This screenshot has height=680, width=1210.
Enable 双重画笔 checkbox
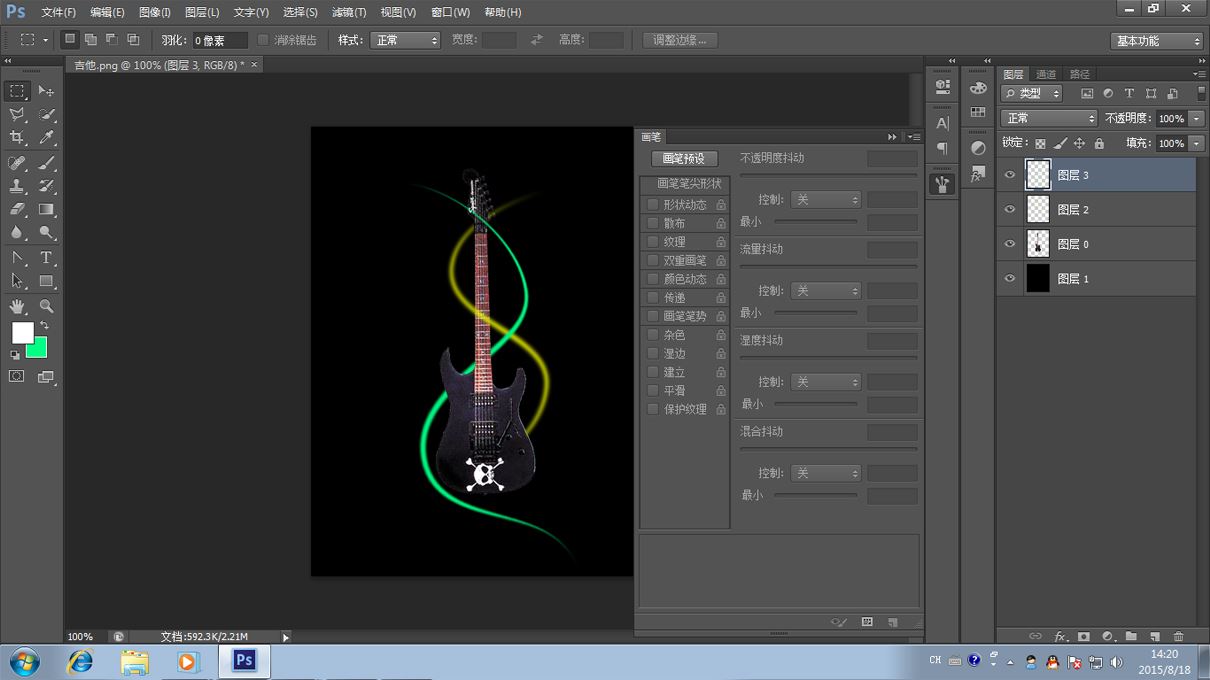653,261
